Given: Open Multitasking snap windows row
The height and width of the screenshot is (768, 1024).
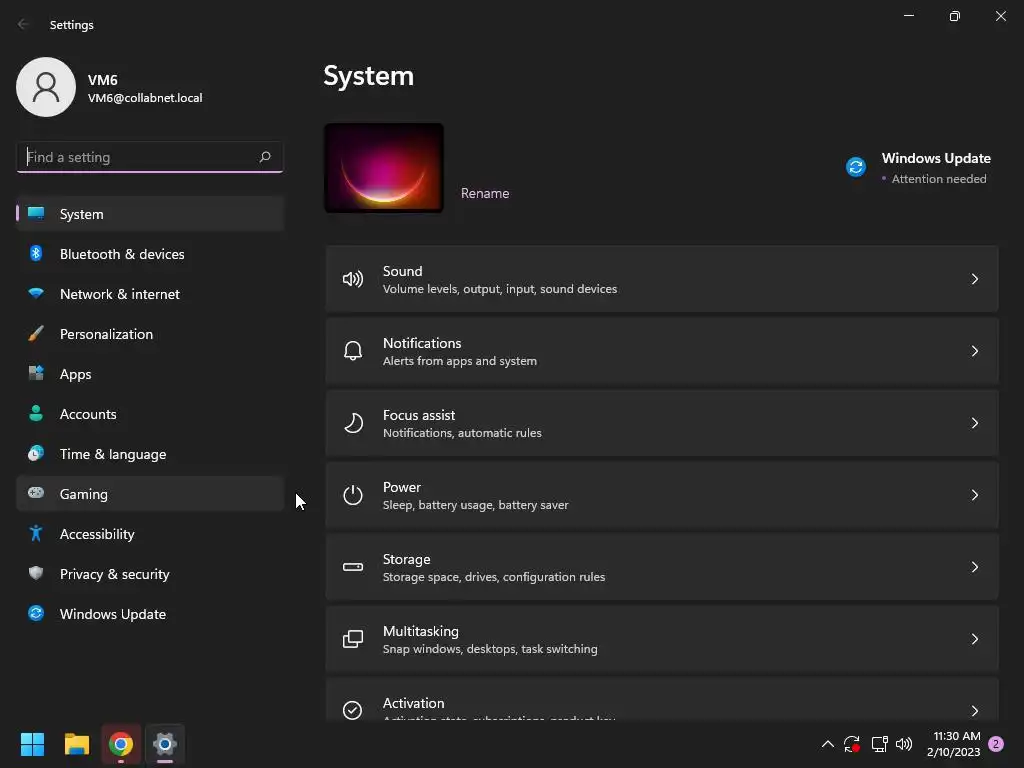Looking at the screenshot, I should coord(662,639).
